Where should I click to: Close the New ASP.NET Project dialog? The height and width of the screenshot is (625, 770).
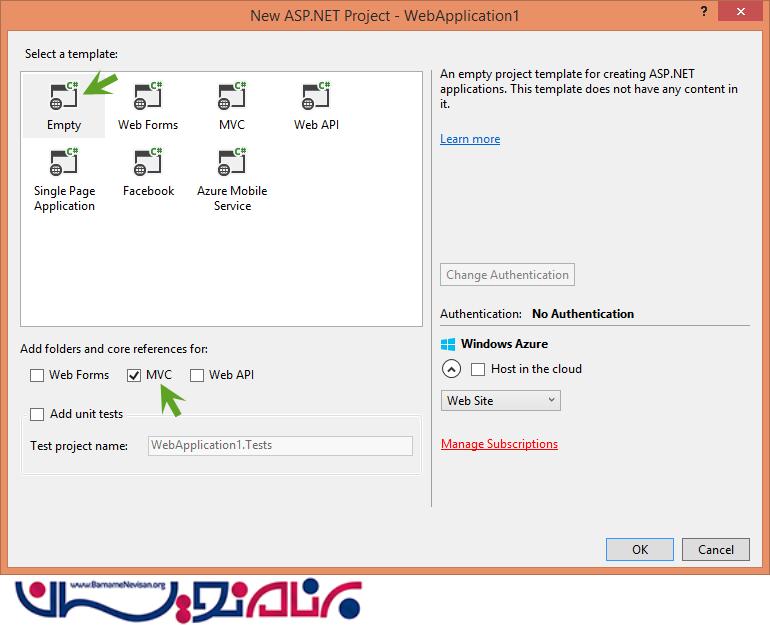tap(741, 11)
